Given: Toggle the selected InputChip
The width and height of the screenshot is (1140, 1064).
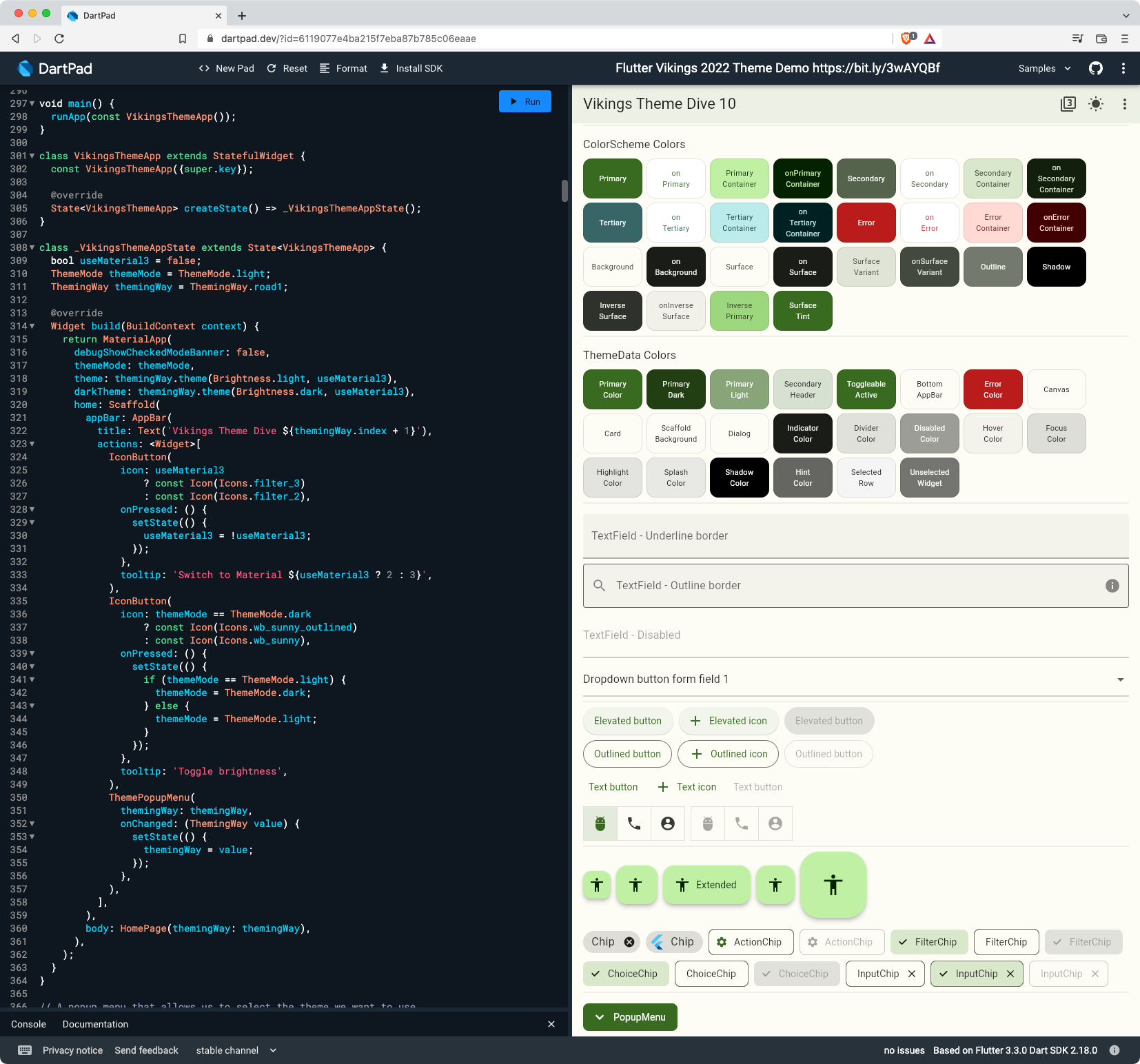Looking at the screenshot, I should [976, 974].
